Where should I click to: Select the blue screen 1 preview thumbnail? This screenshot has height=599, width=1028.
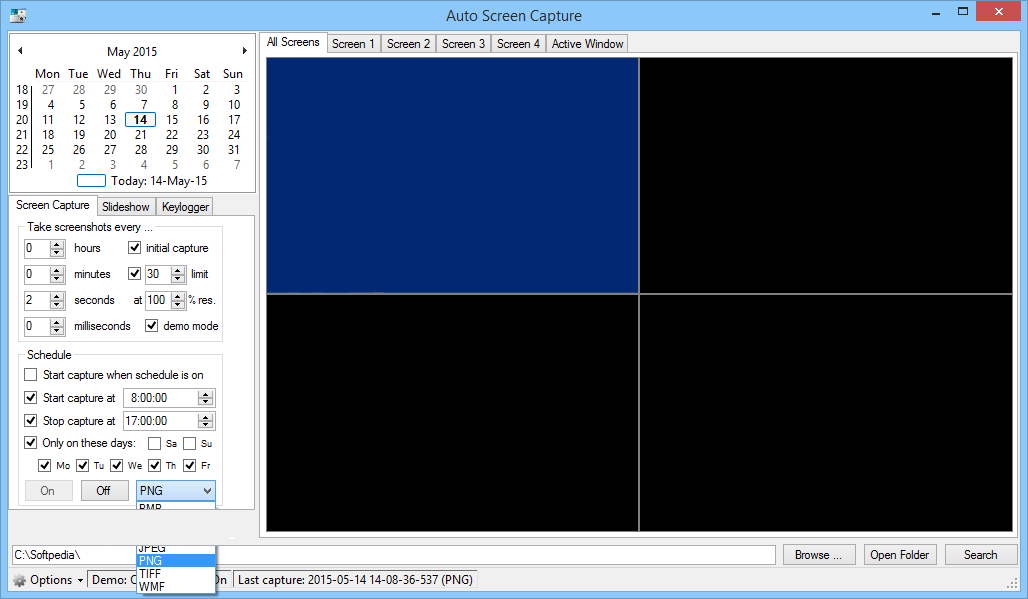tap(452, 175)
